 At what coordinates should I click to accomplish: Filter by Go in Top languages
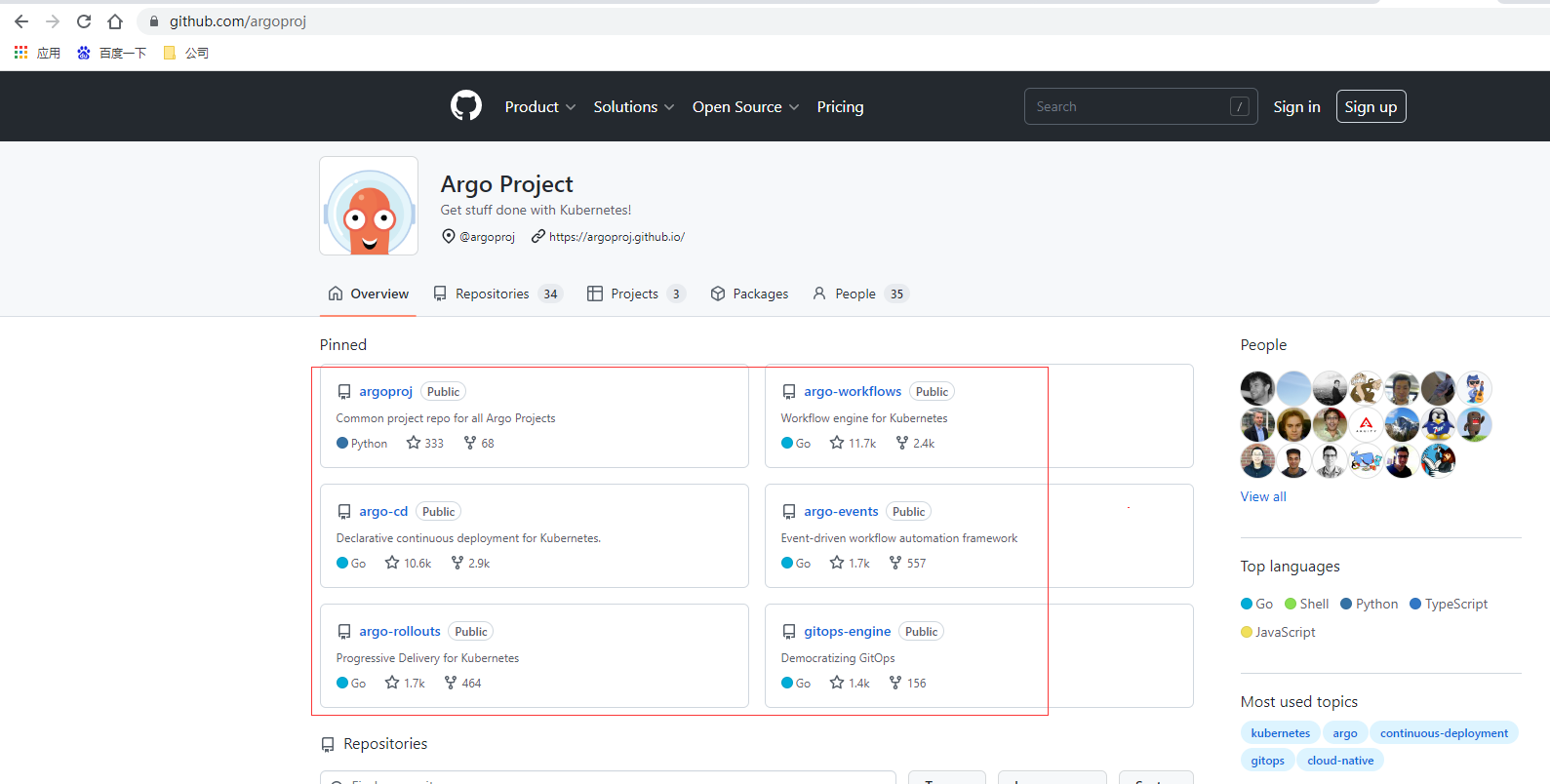tap(1256, 604)
